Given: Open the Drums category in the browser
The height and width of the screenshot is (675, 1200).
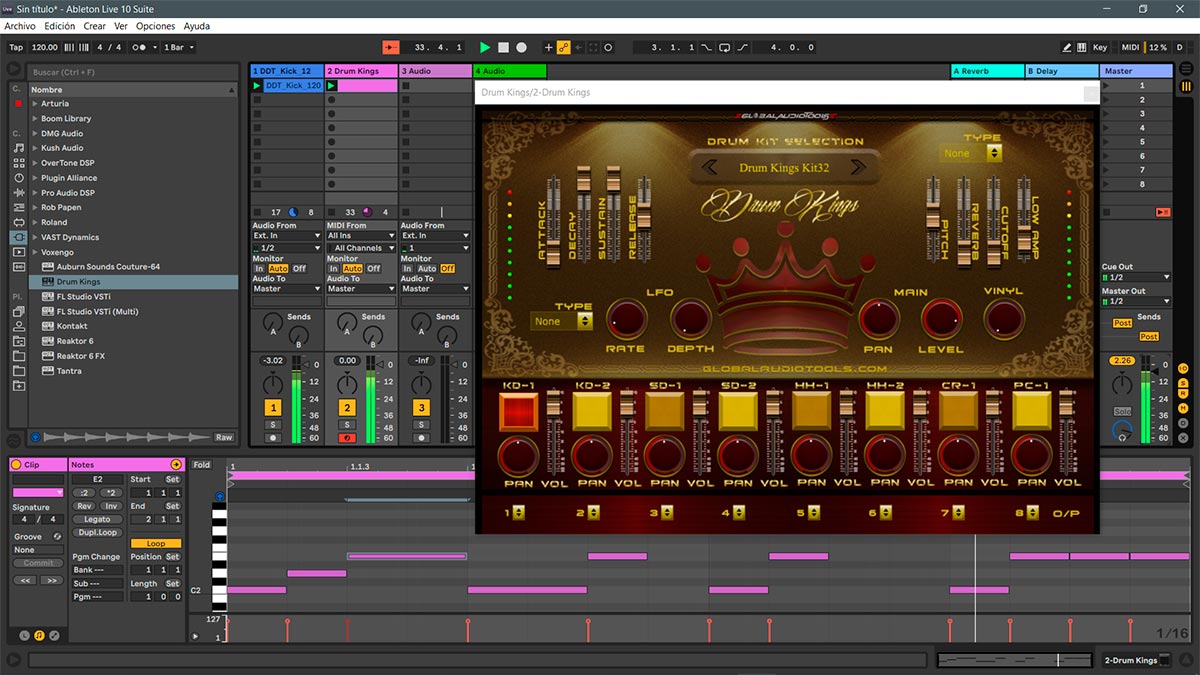Looking at the screenshot, I should (18, 162).
